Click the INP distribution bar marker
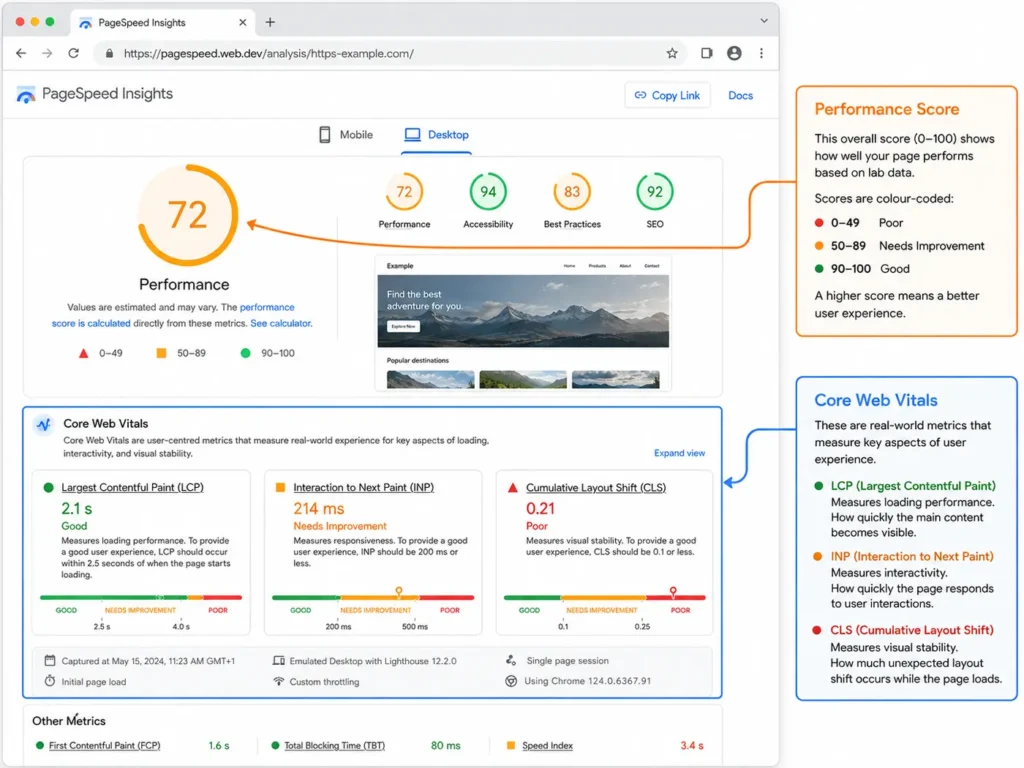This screenshot has height=768, width=1024. pyautogui.click(x=398, y=592)
